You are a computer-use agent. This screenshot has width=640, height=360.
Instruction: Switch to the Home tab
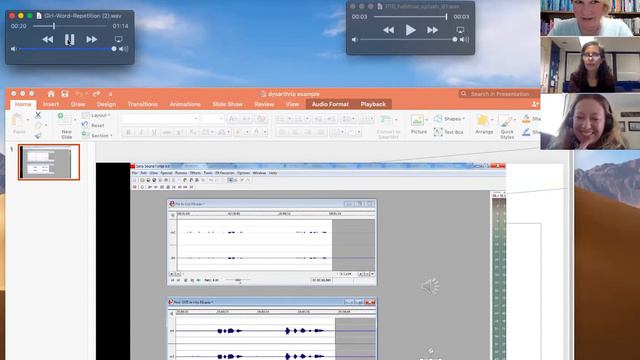(x=23, y=104)
